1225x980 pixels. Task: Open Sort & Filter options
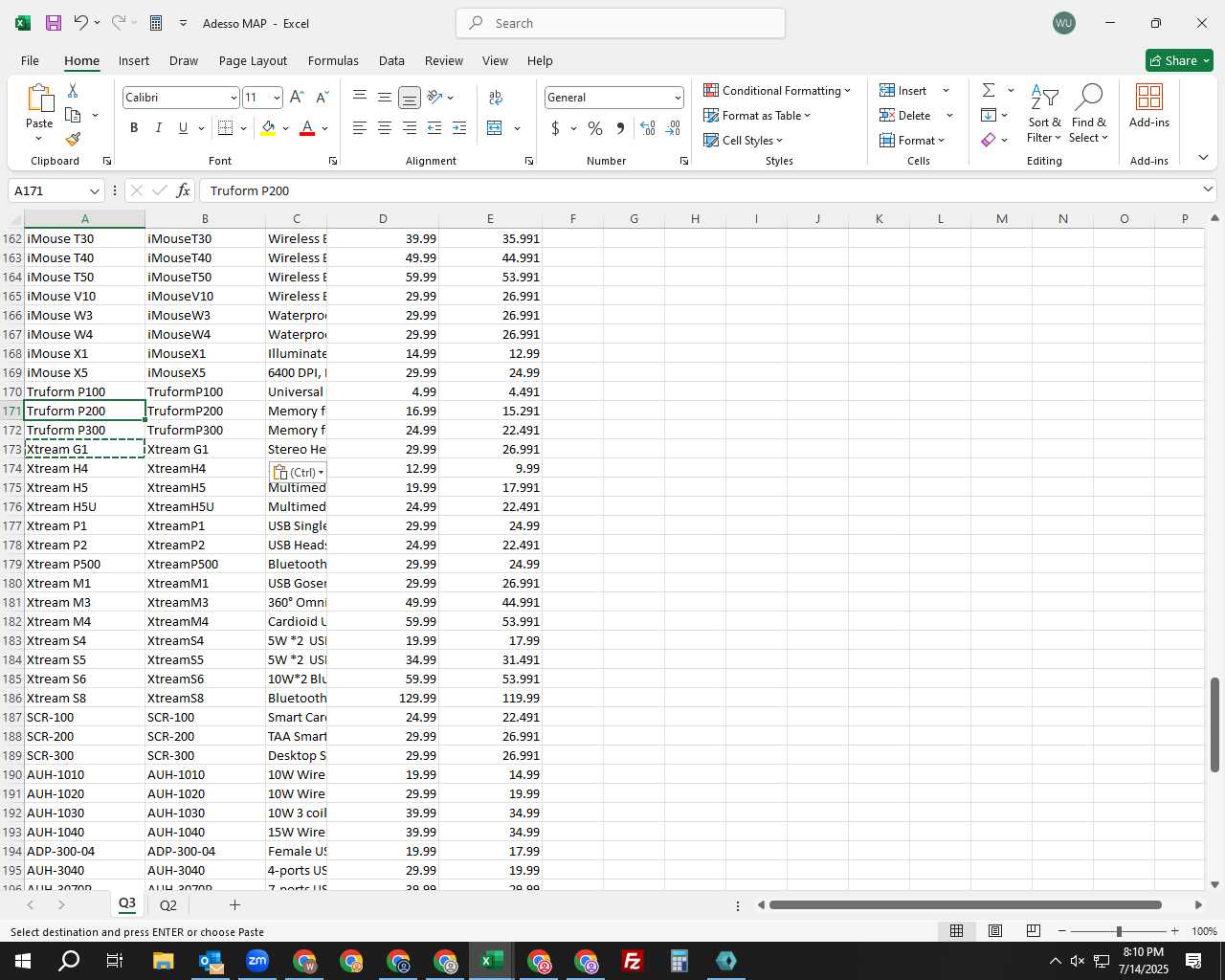click(1044, 114)
